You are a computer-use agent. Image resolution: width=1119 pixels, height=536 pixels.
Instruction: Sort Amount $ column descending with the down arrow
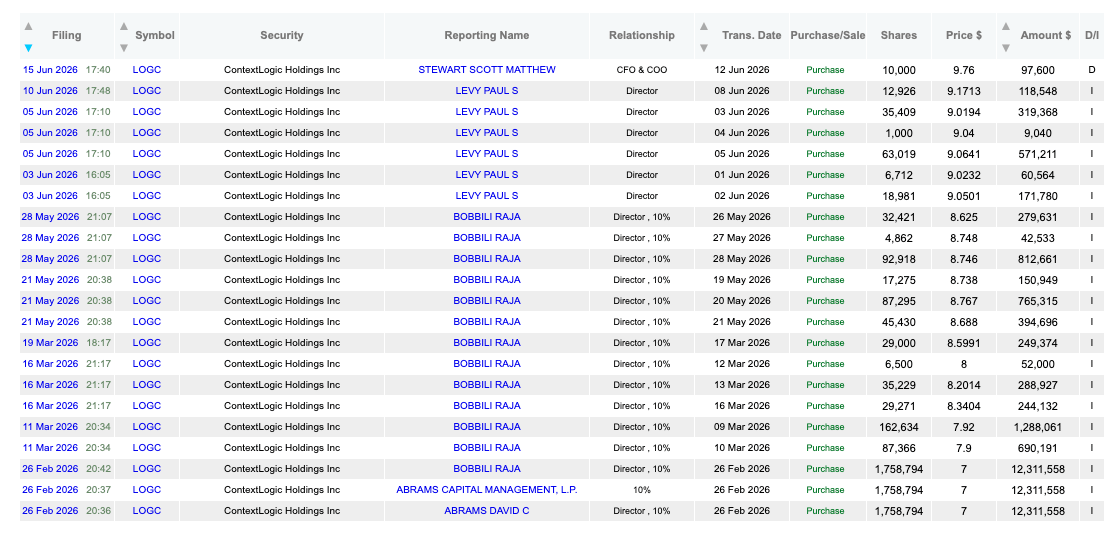(x=1006, y=48)
